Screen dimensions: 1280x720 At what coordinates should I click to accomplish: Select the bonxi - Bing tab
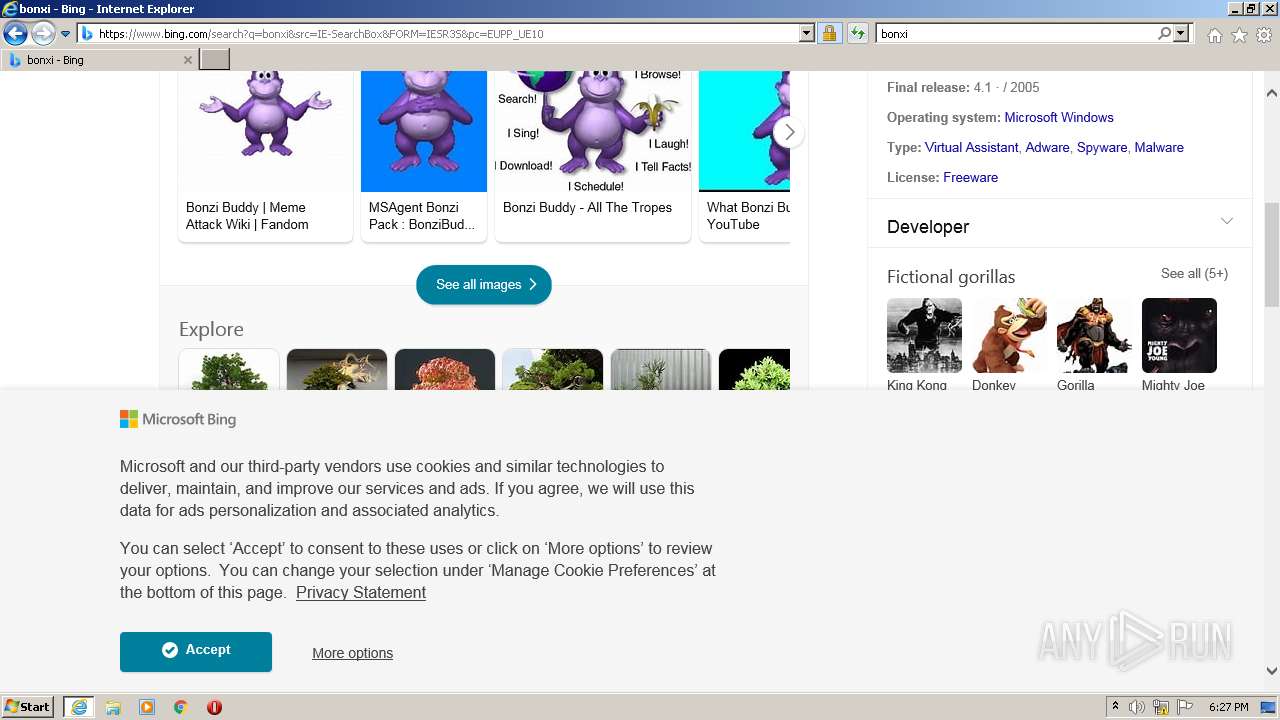click(x=98, y=60)
